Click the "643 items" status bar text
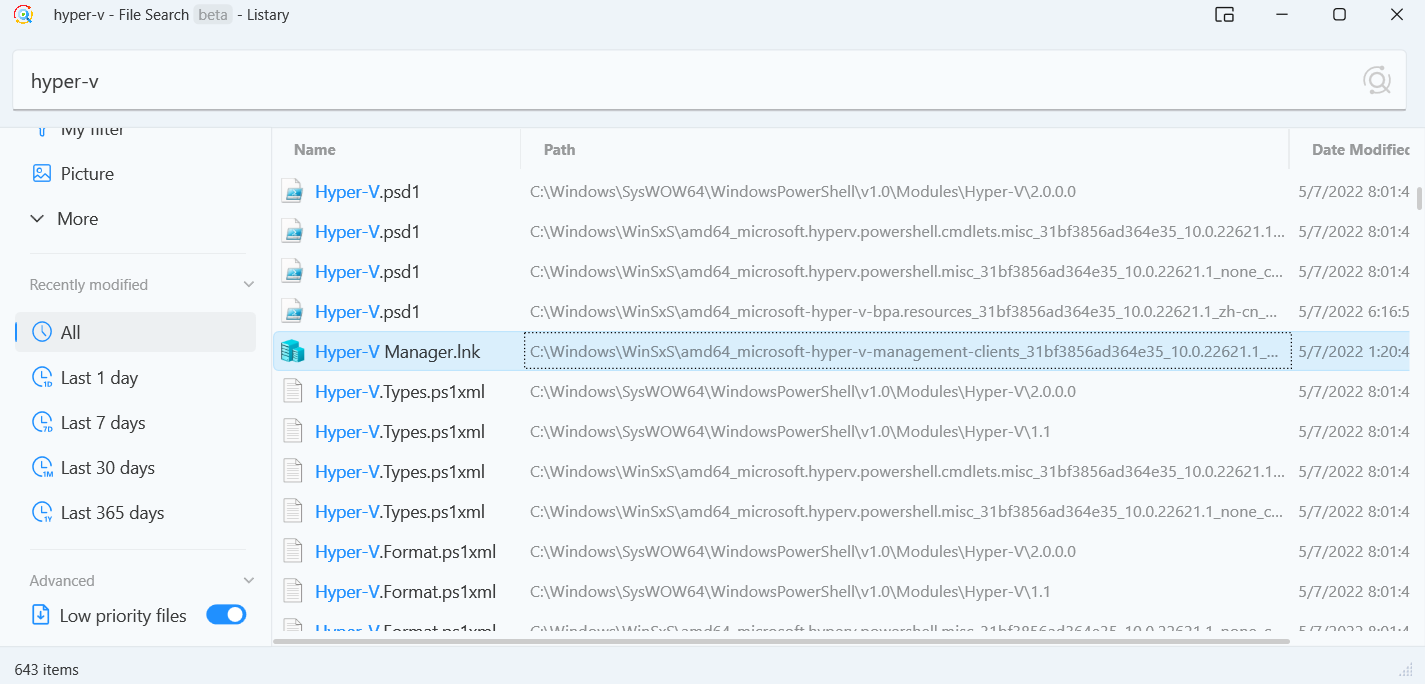This screenshot has width=1425, height=684. [46, 669]
